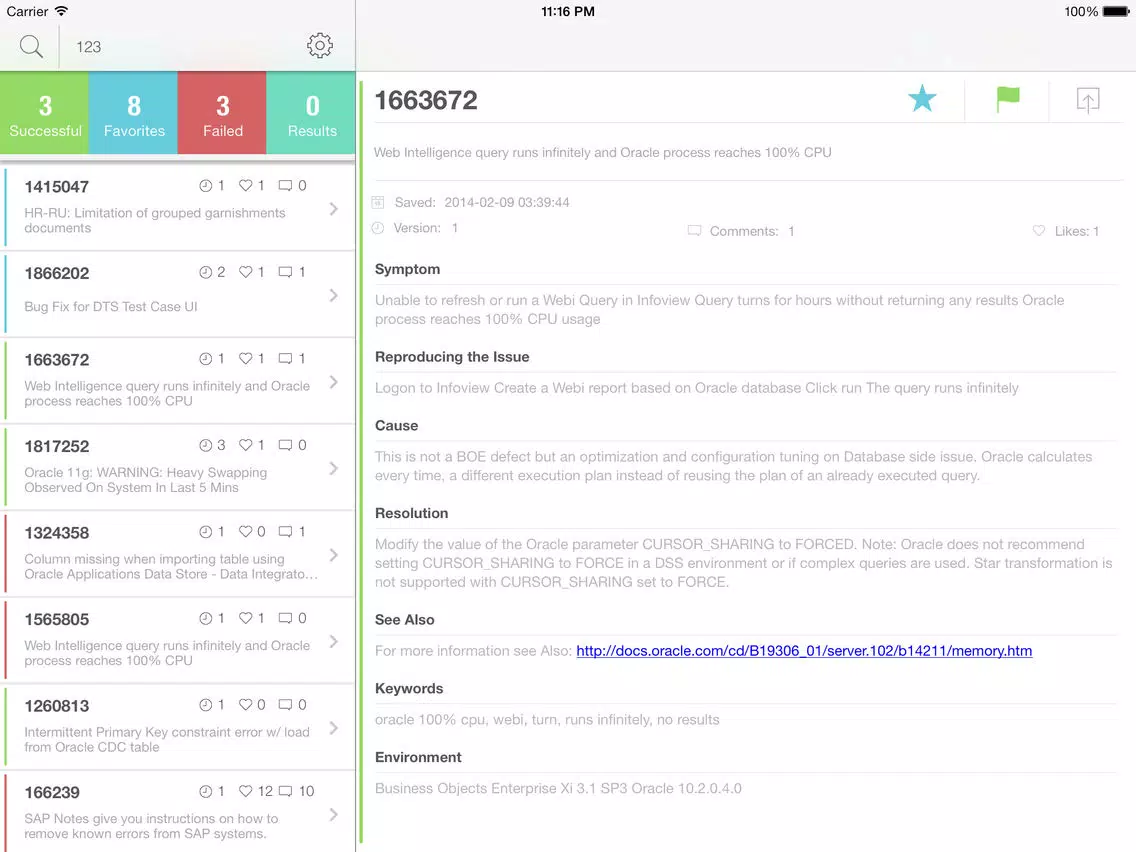Viewport: 1136px width, 852px height.
Task: Tap the search magnifier icon
Action: (31, 46)
